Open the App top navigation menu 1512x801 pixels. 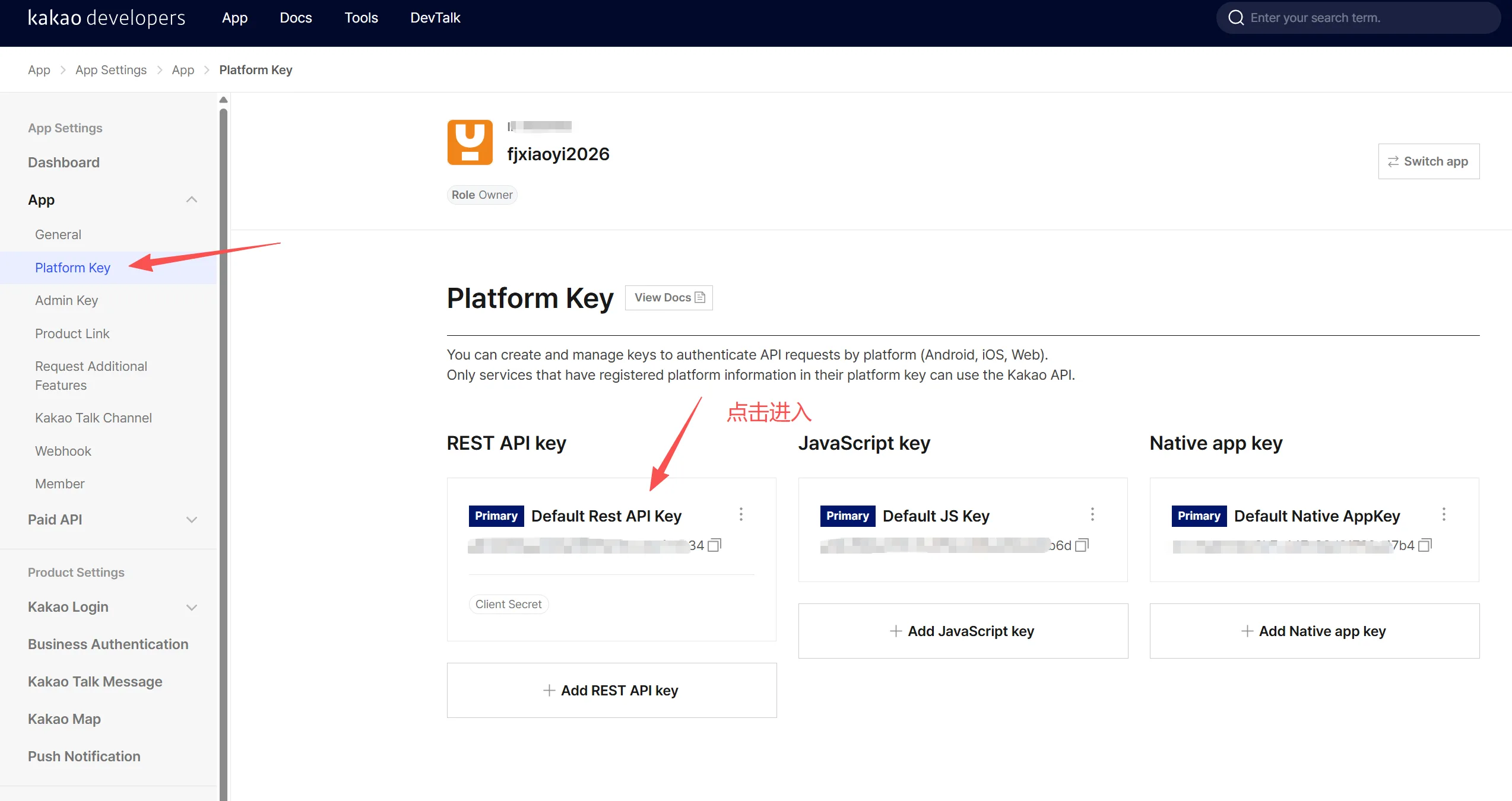pos(234,18)
